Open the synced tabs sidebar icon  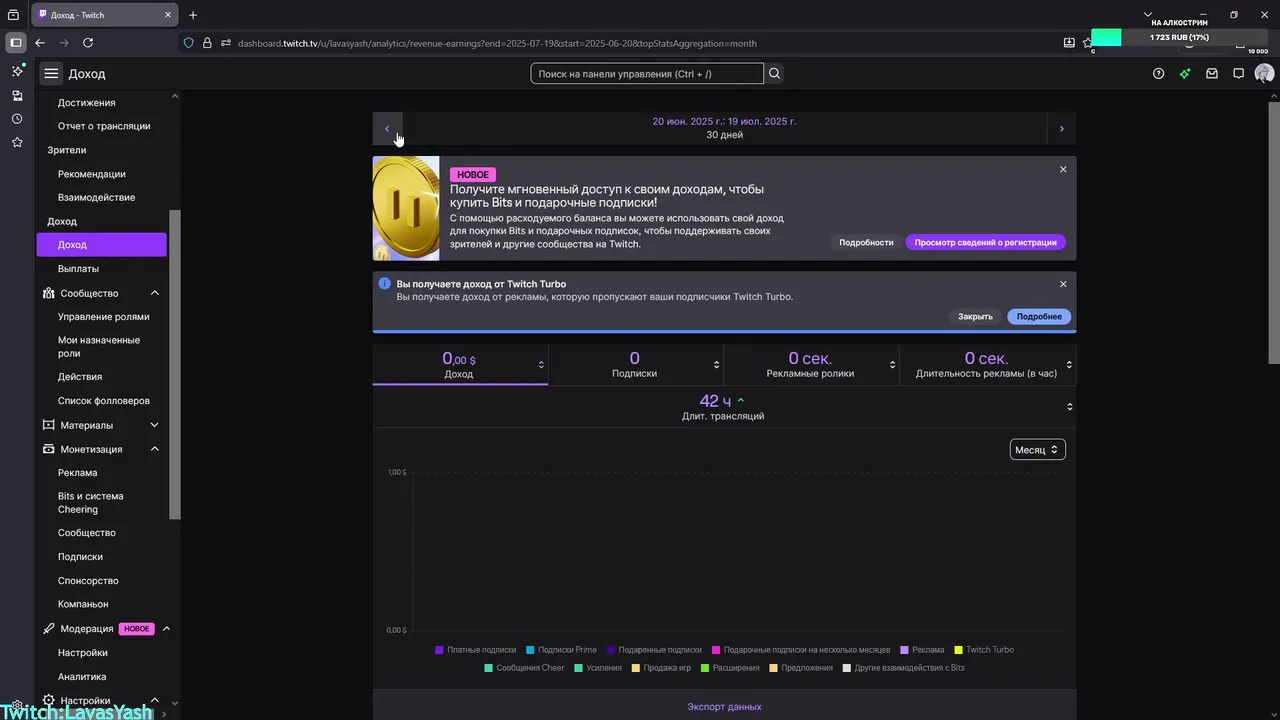(x=17, y=95)
